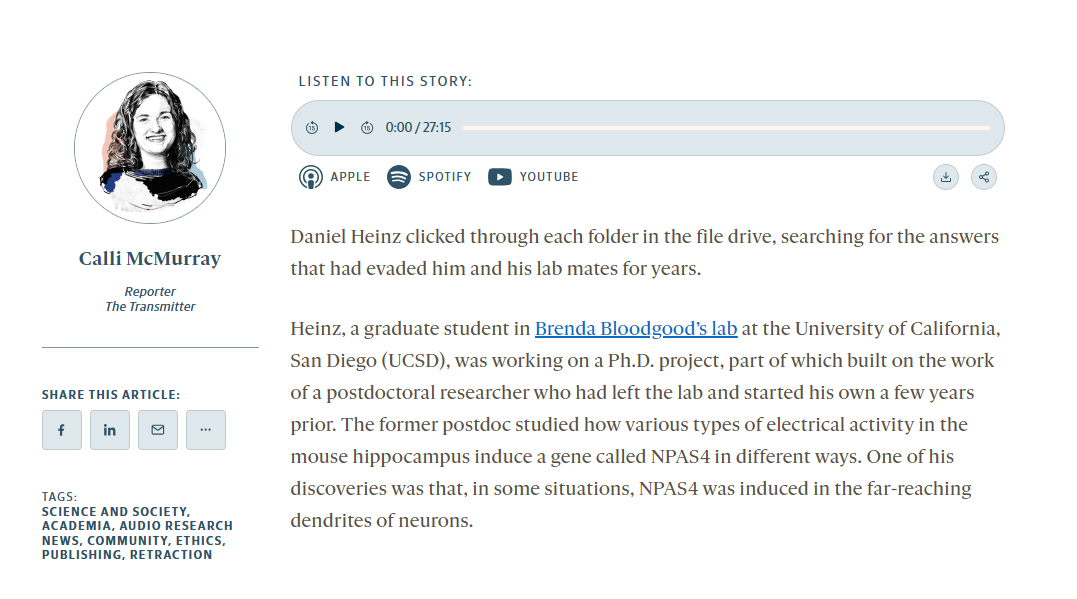Screen dimensions: 1077x599
Task: Click The Transmitter under Reporter
Action: click(150, 307)
